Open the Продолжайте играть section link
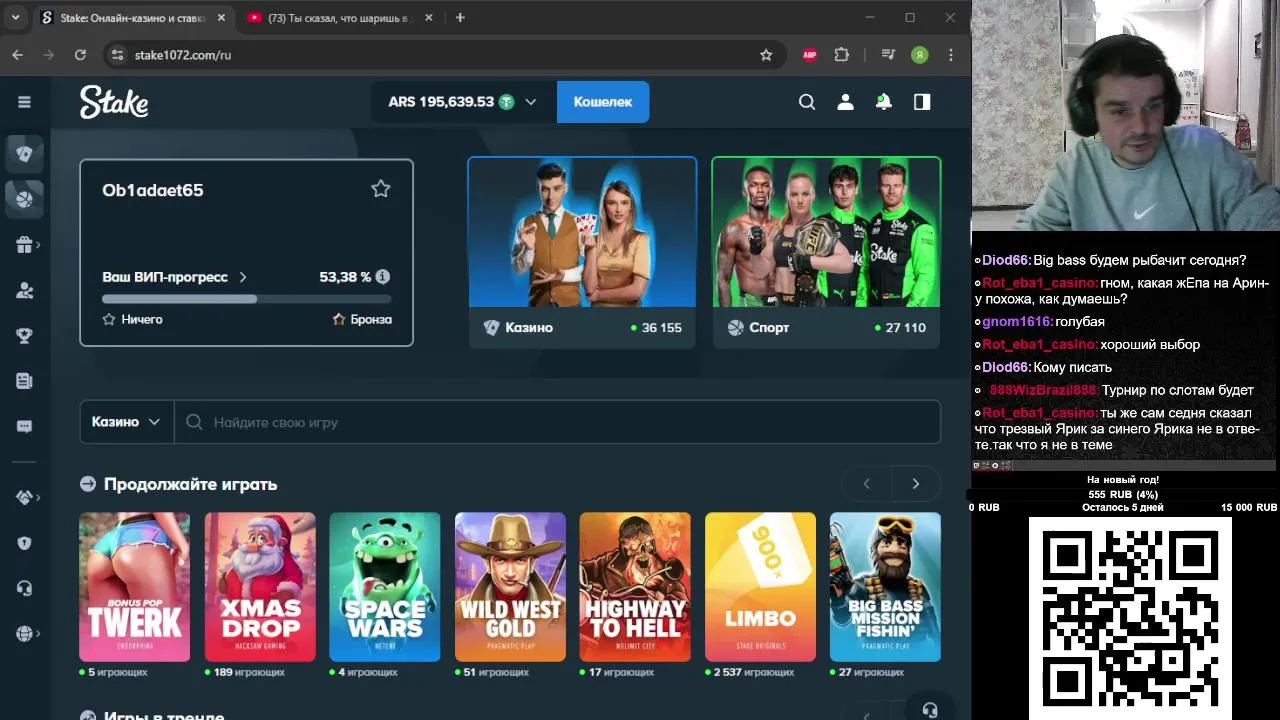The image size is (1280, 720). [190, 484]
